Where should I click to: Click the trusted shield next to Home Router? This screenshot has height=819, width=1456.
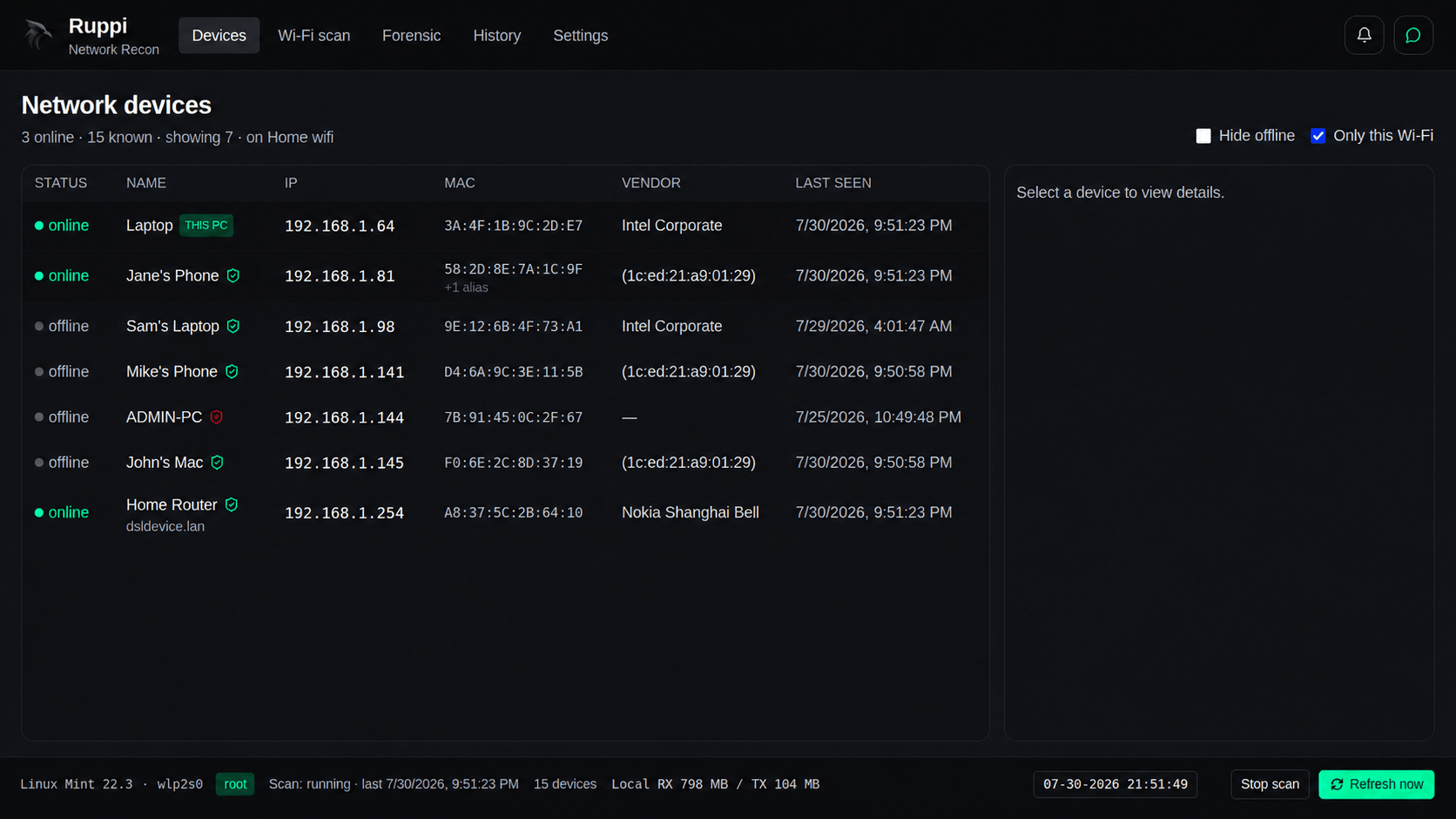coord(232,504)
